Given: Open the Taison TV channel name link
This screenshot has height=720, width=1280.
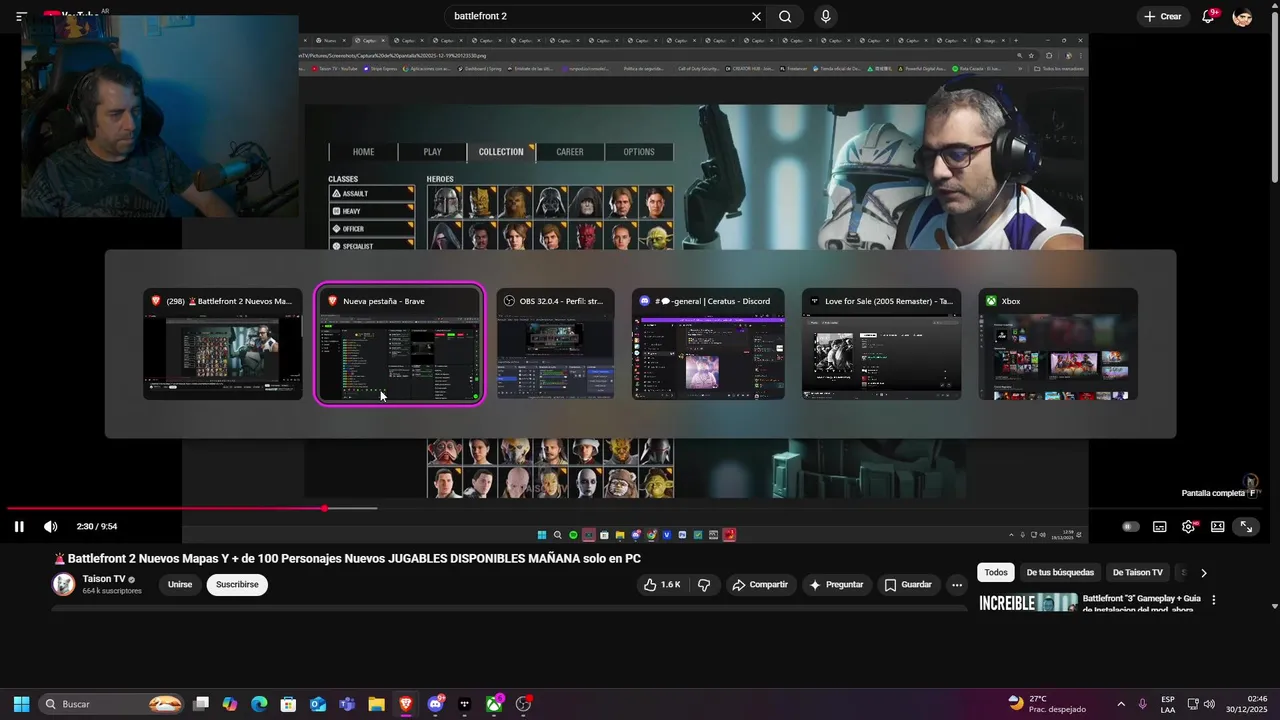Looking at the screenshot, I should [104, 579].
